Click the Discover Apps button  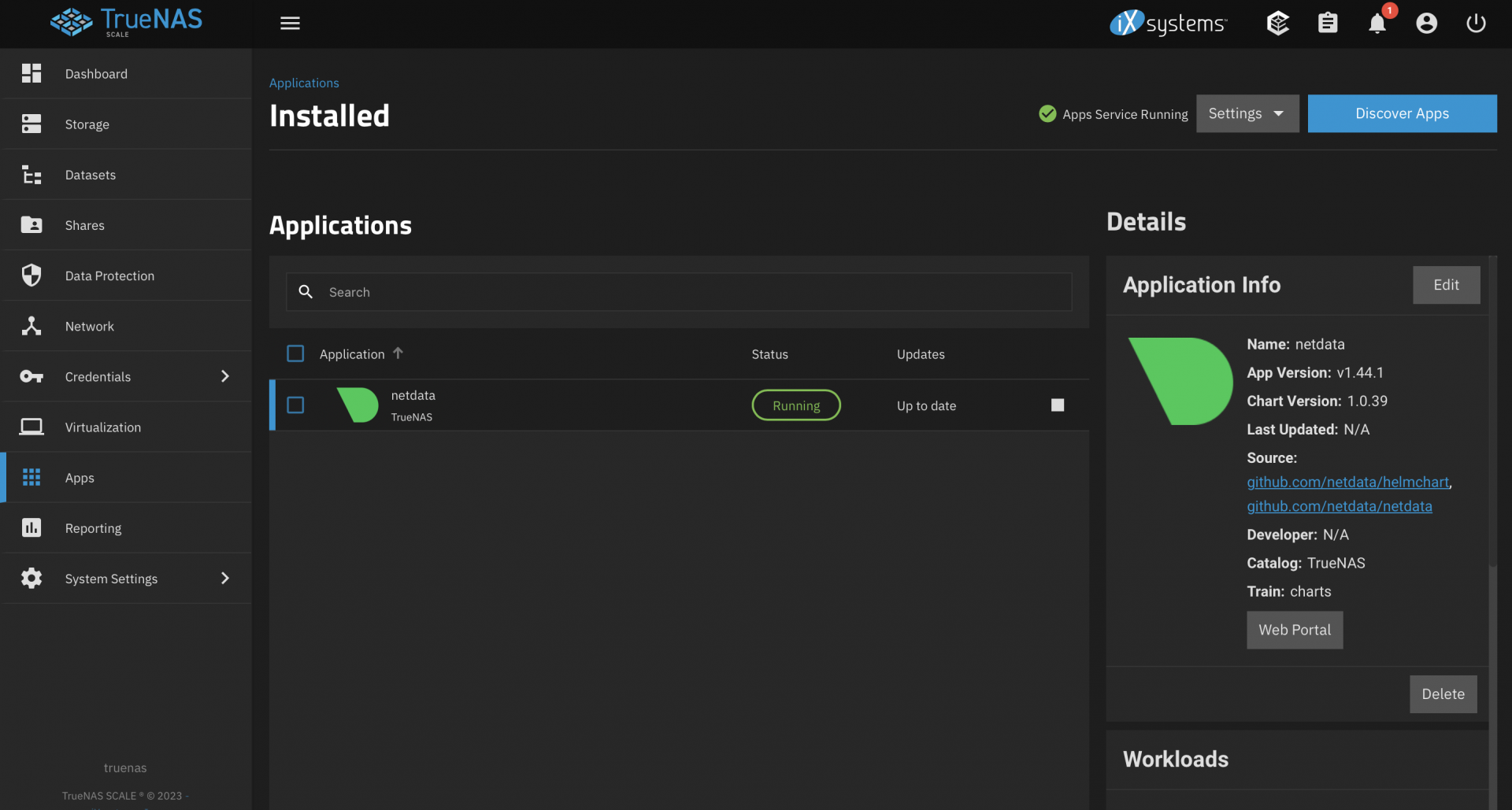pyautogui.click(x=1402, y=113)
